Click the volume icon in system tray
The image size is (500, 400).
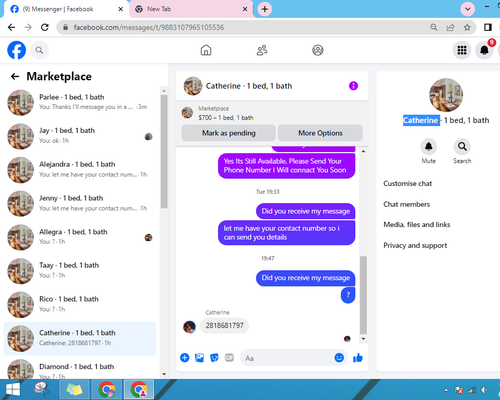[484, 390]
